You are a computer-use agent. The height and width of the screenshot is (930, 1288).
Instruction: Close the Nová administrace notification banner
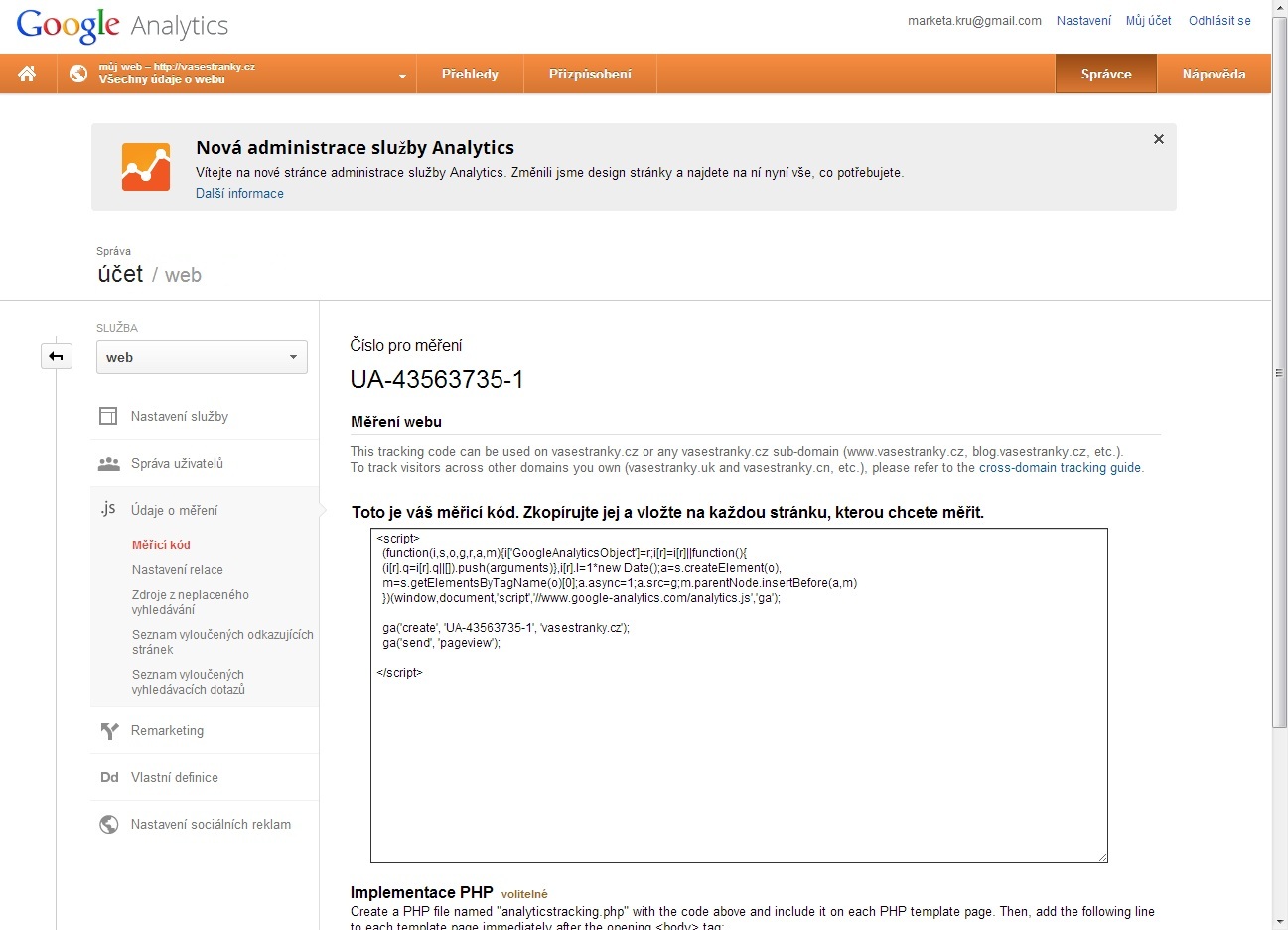[x=1158, y=139]
